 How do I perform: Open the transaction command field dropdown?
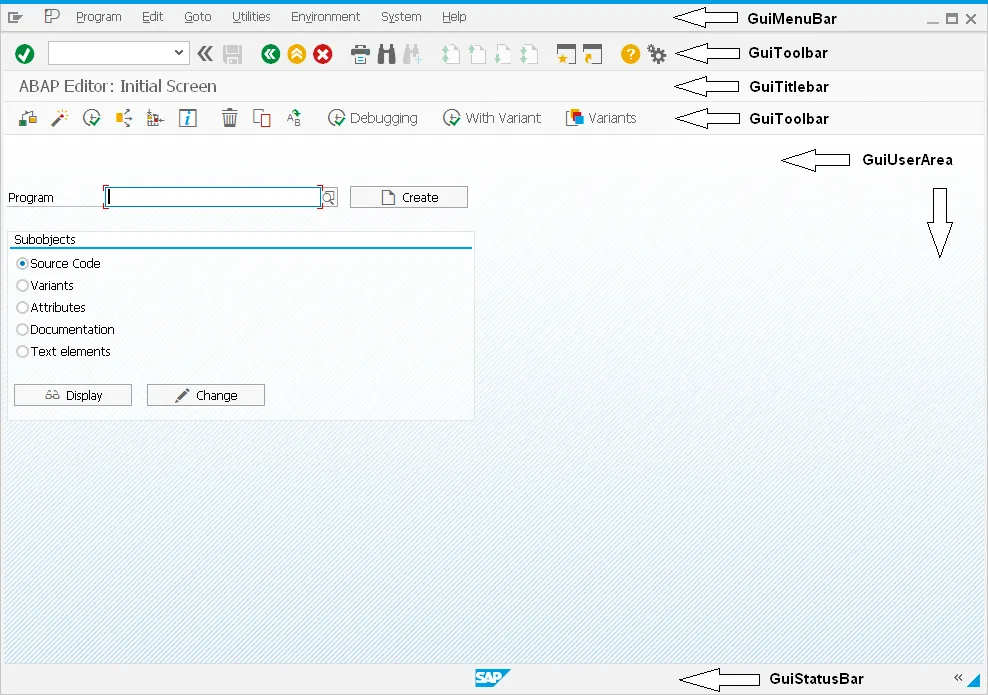coord(179,53)
